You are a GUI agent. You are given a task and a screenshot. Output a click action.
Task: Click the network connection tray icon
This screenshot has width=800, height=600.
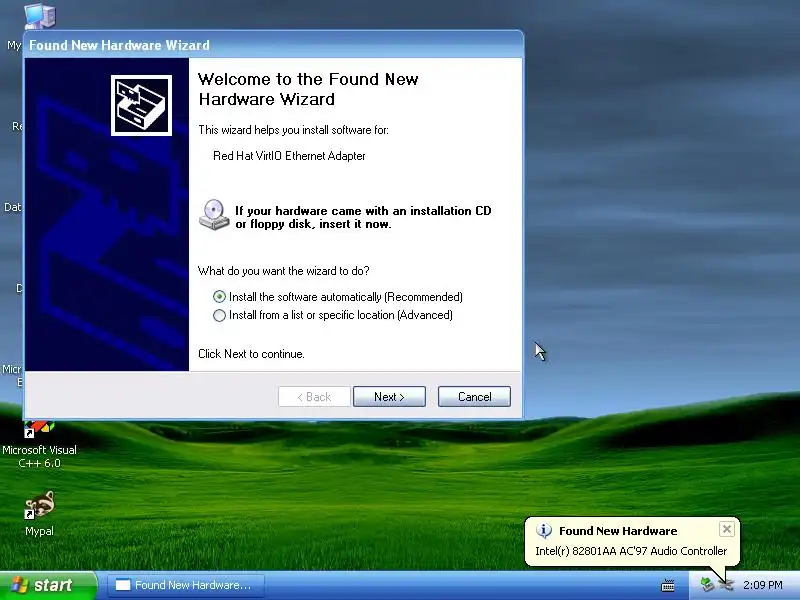tap(726, 585)
